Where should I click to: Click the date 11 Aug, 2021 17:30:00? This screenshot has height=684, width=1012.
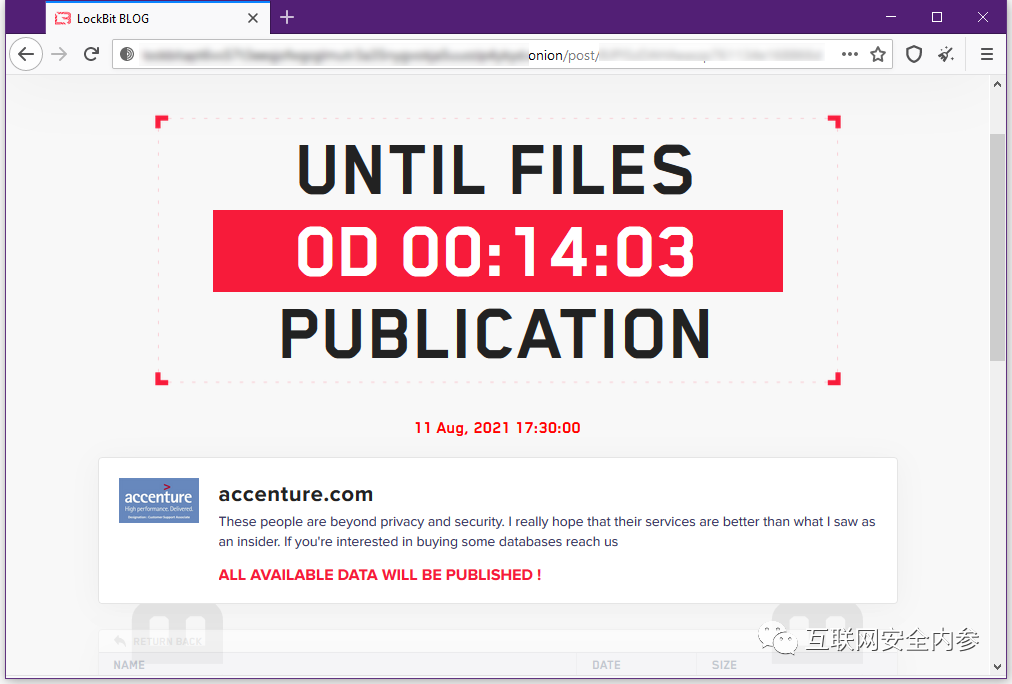498,428
